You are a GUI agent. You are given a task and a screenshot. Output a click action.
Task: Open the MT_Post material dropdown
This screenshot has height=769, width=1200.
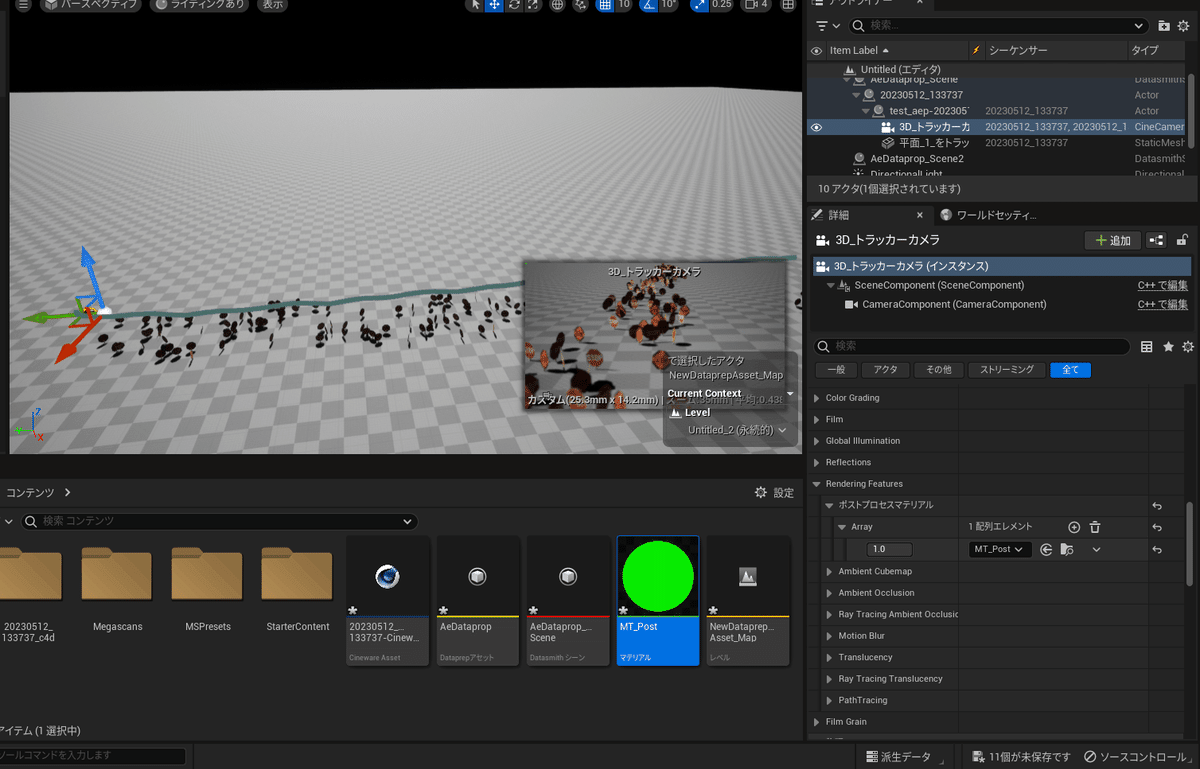pyautogui.click(x=1000, y=549)
